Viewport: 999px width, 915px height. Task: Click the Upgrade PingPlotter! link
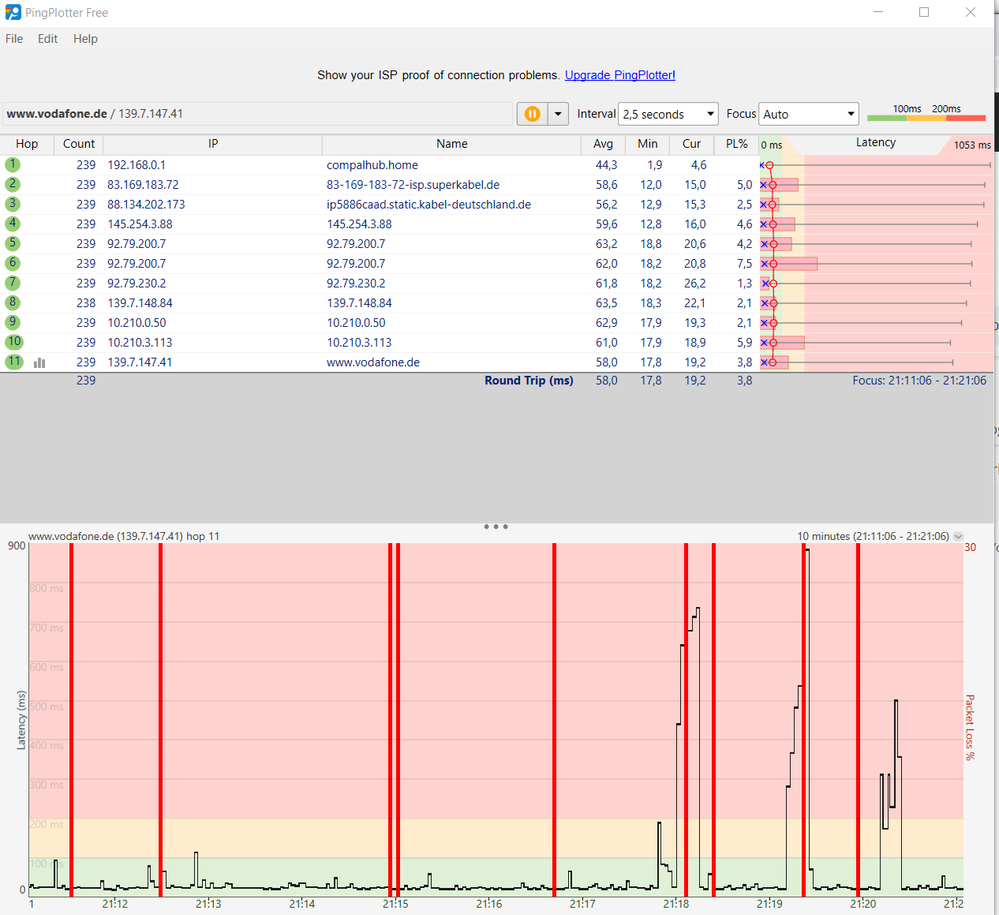pyautogui.click(x=620, y=75)
